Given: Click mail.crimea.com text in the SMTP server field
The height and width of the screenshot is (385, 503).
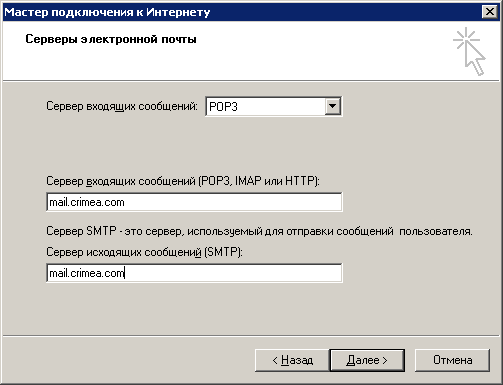Looking at the screenshot, I should click(87, 273).
